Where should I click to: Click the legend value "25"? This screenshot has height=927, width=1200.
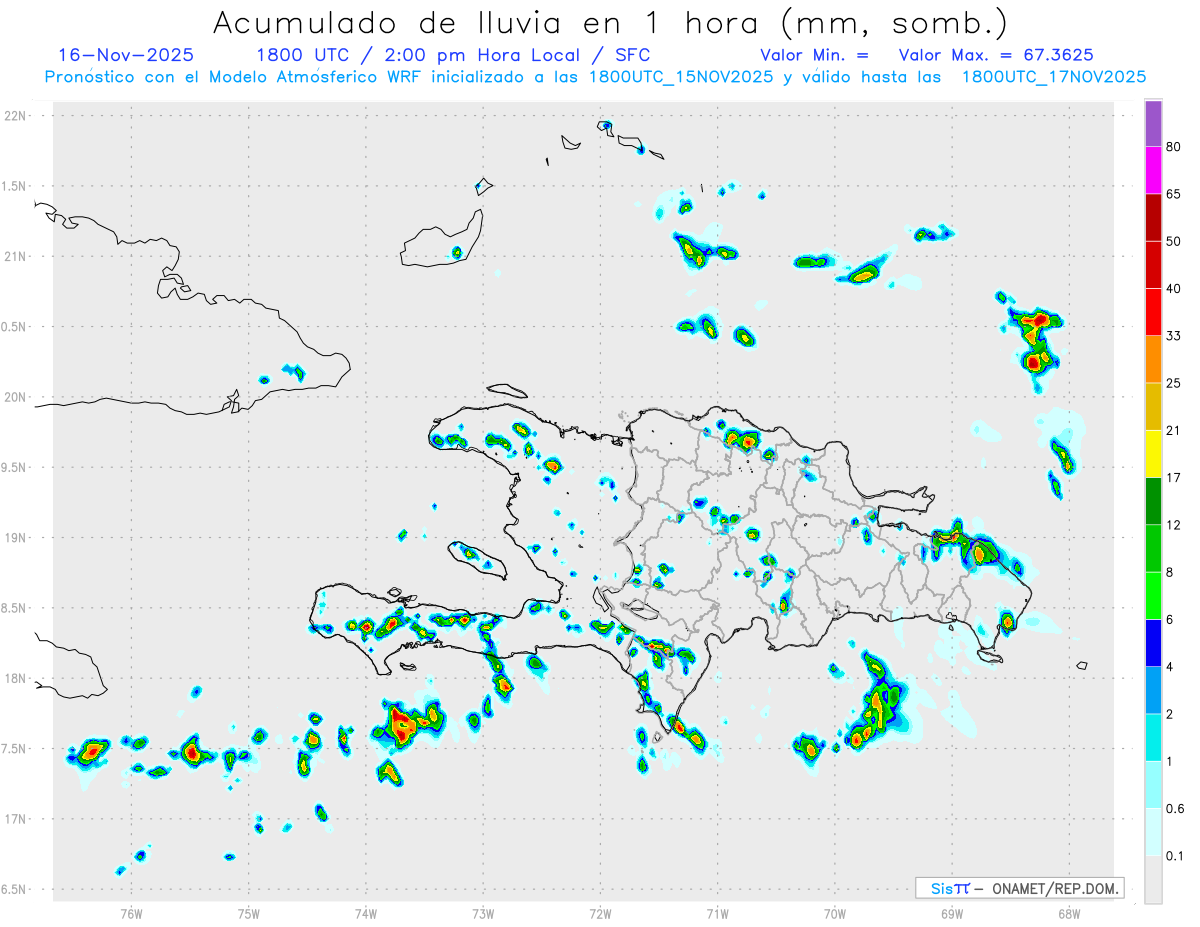1174,383
